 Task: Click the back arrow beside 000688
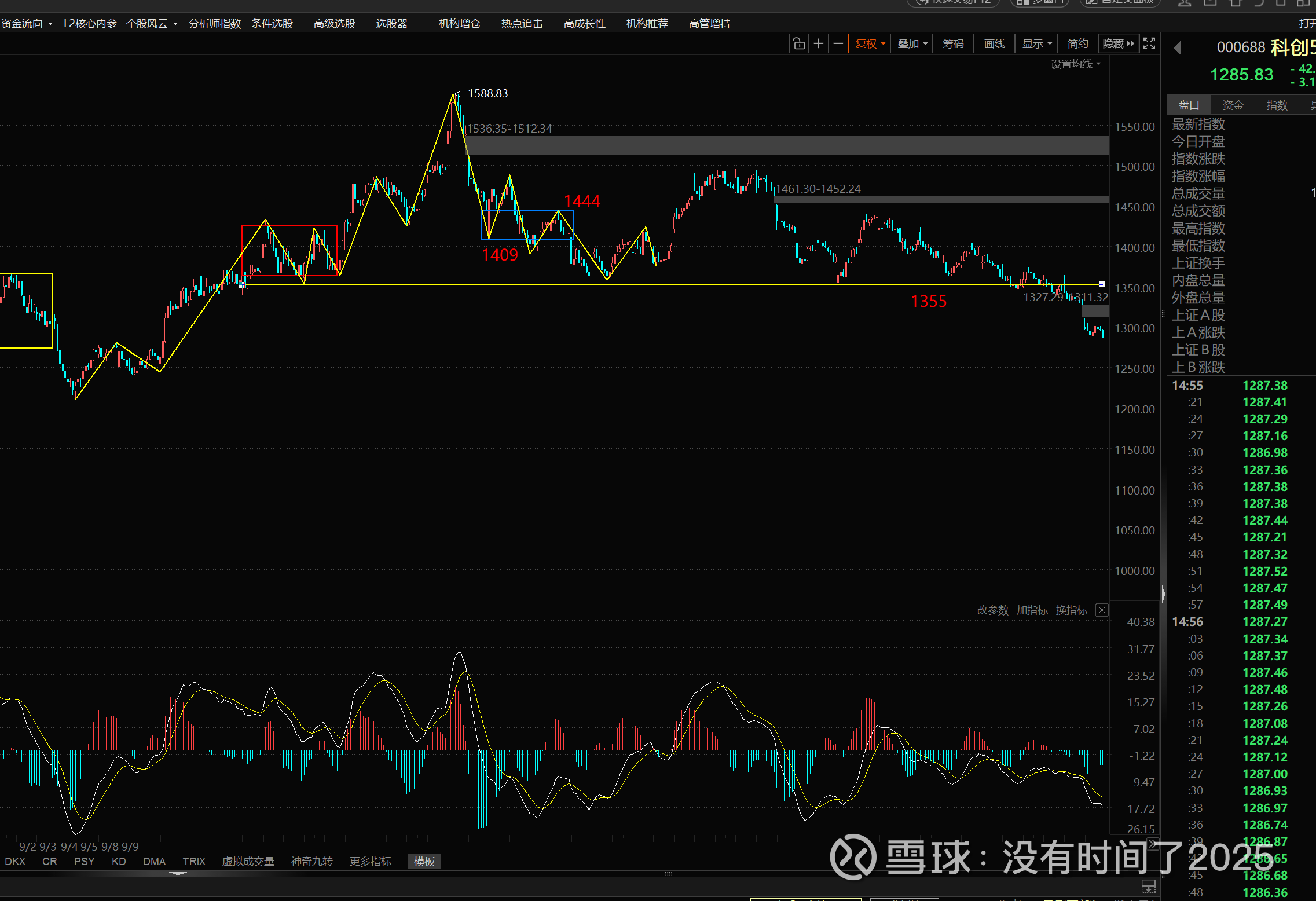(1177, 48)
